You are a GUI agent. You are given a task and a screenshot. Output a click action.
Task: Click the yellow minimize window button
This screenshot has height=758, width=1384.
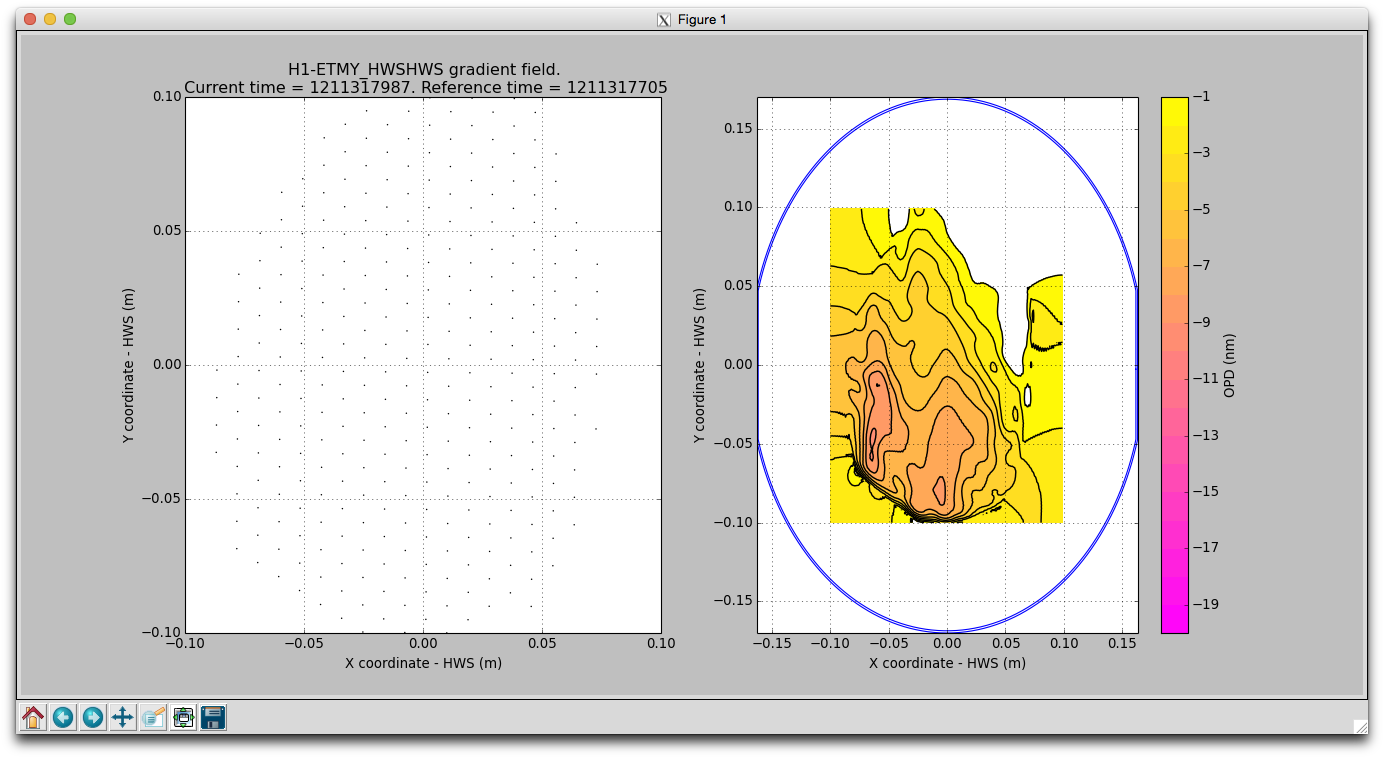[x=50, y=19]
